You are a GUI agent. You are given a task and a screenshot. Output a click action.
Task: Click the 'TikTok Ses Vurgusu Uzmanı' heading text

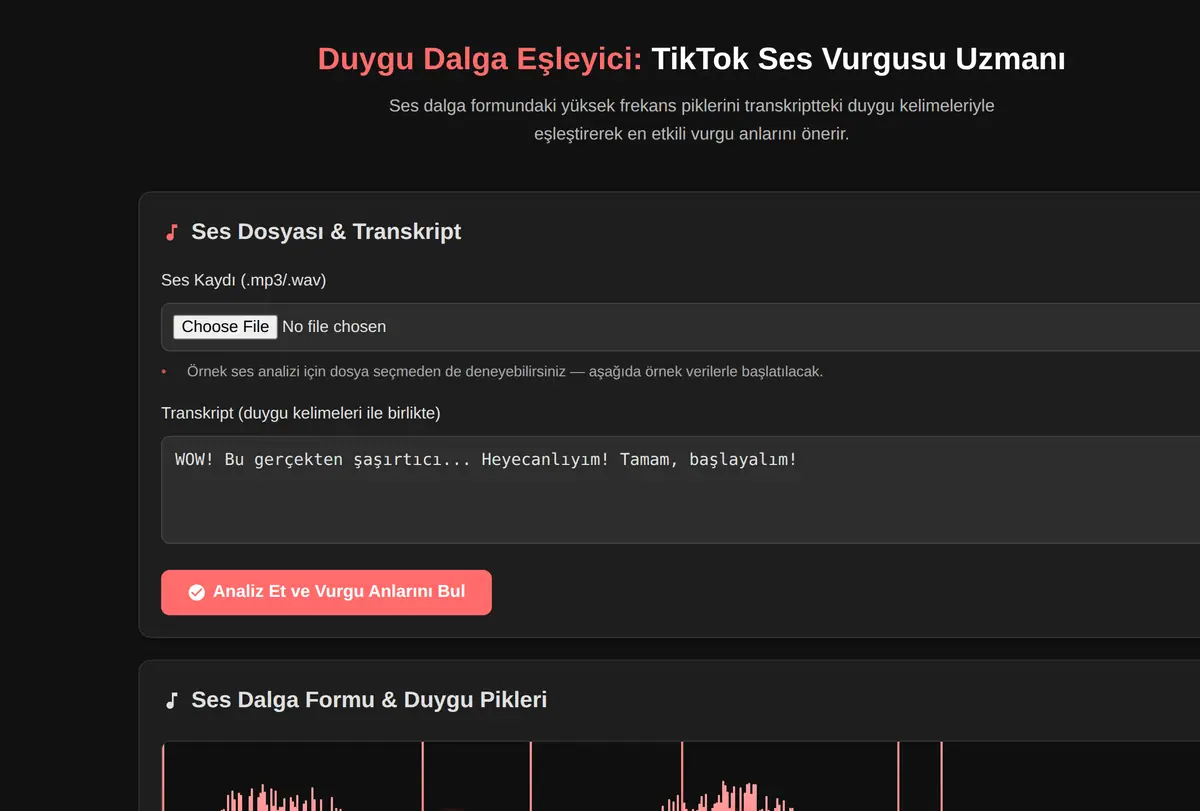pyautogui.click(x=858, y=59)
